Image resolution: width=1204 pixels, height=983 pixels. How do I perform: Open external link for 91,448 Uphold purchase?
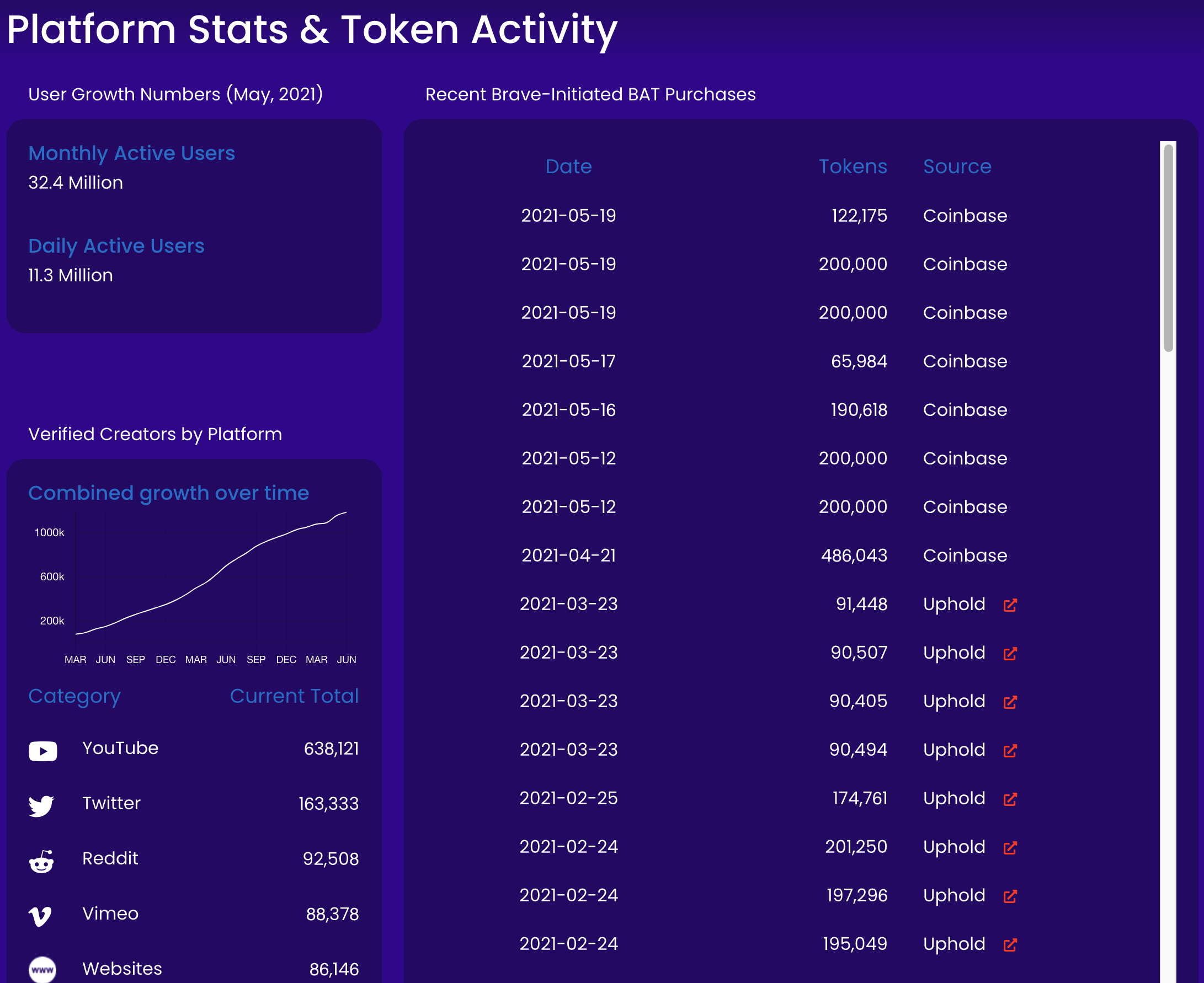click(x=1010, y=605)
